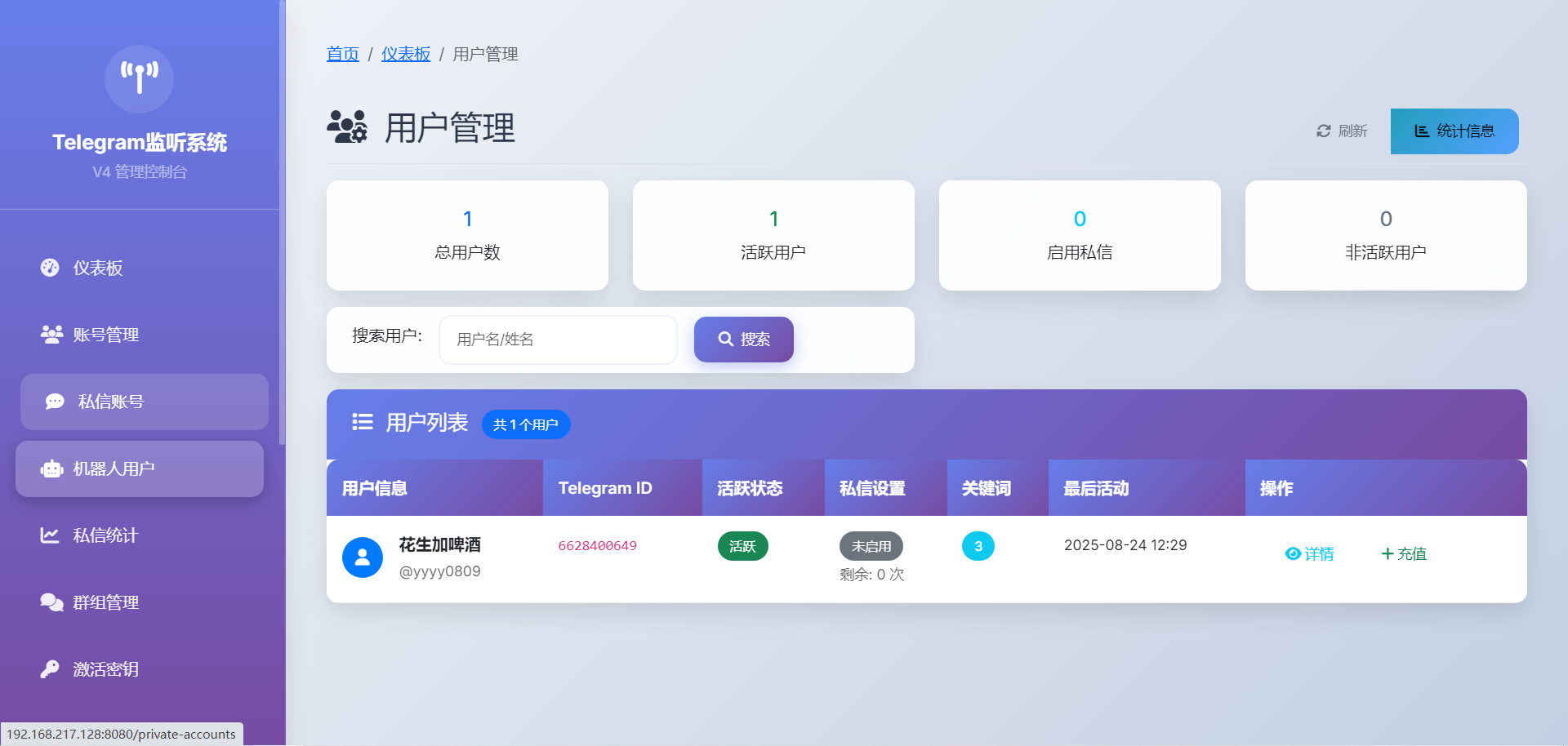Screen dimensions: 1568x746
Task: Click the double chat icon beside 群组管理
Action: [x=51, y=602]
